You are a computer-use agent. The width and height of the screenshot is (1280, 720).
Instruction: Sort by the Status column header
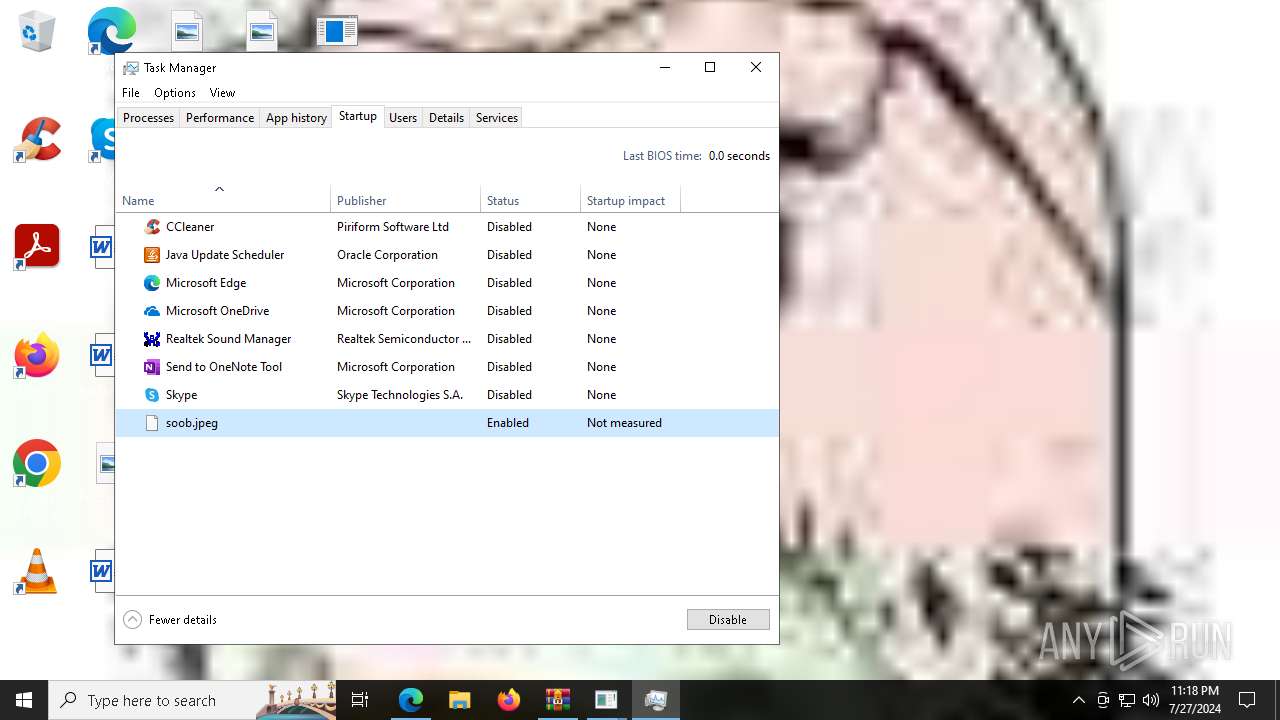click(x=530, y=200)
